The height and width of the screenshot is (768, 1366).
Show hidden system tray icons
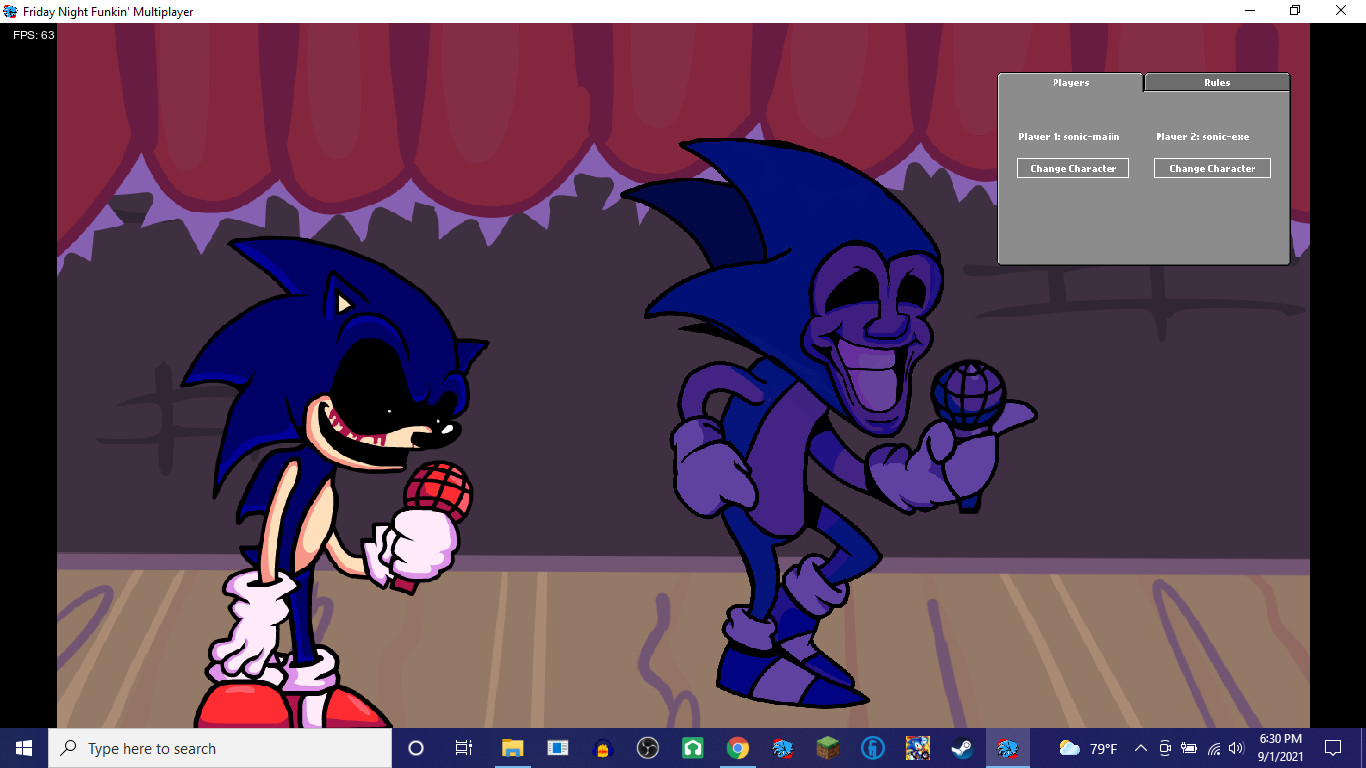click(1141, 748)
